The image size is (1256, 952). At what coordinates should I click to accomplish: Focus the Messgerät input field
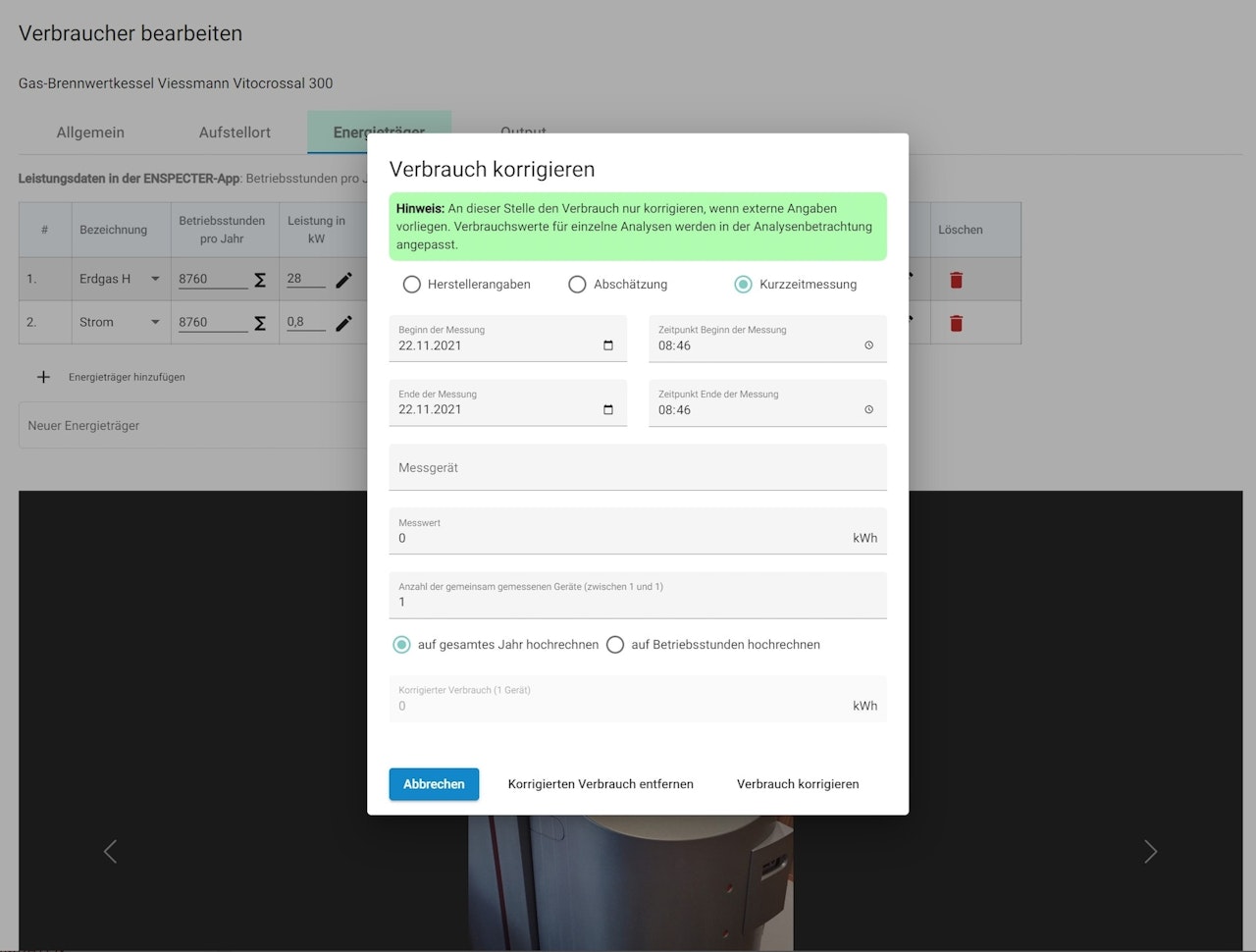(638, 467)
